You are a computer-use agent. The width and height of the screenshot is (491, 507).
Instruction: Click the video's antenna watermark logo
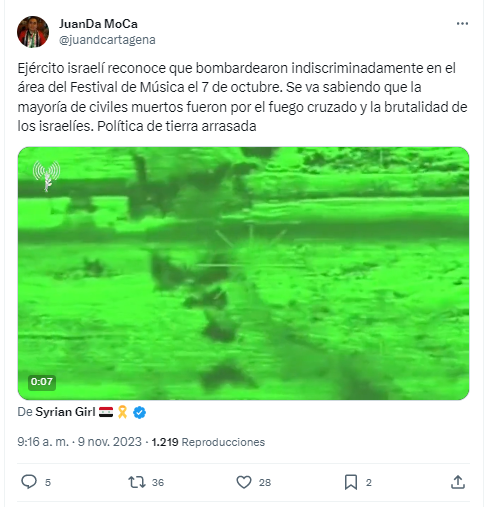tap(46, 176)
